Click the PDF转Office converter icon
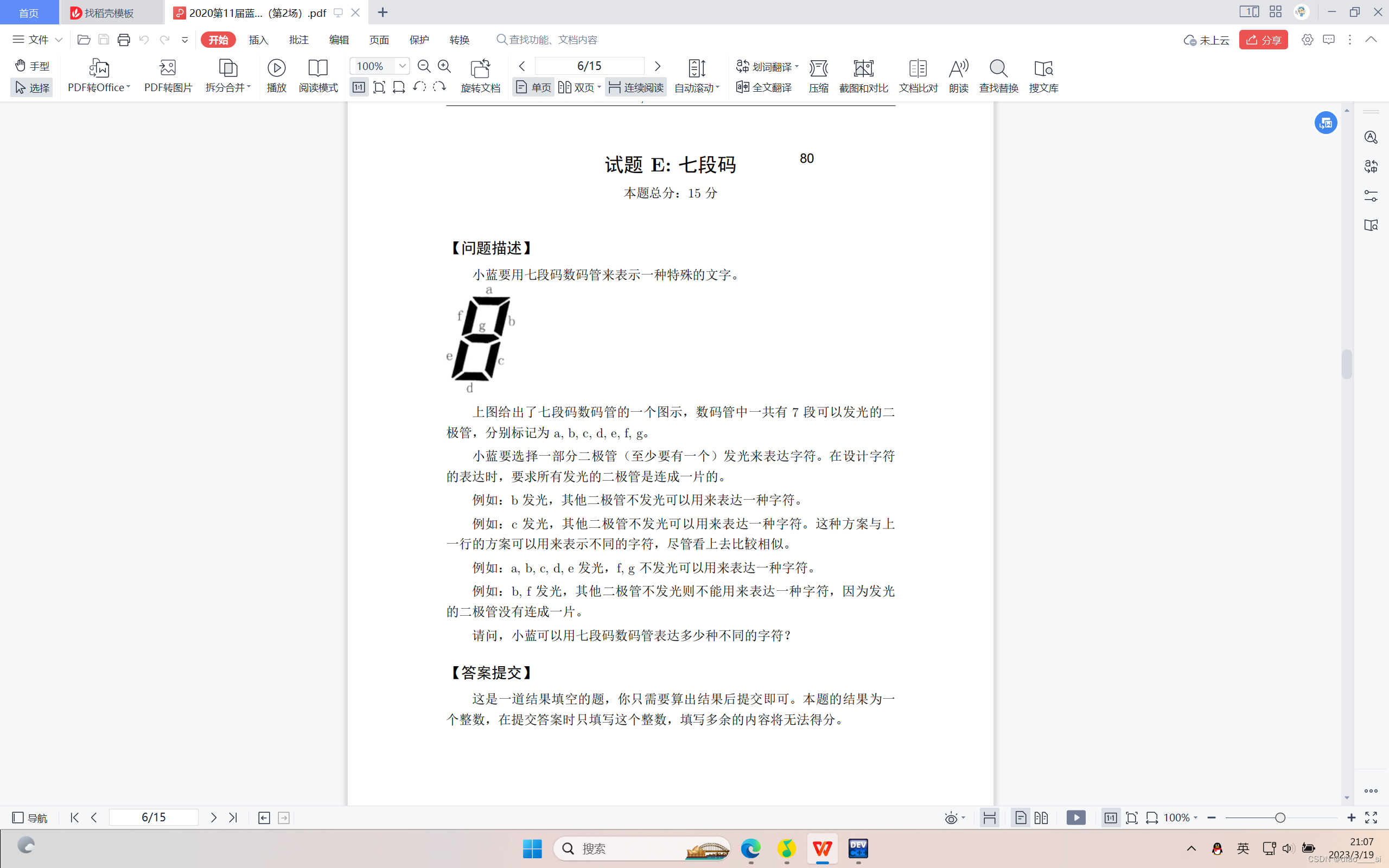The width and height of the screenshot is (1389, 868). tap(99, 68)
